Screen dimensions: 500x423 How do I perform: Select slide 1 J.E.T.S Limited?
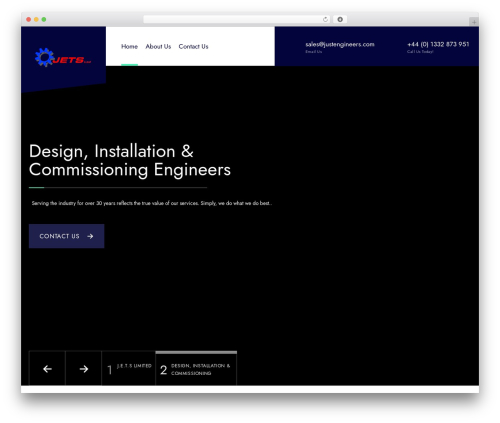(129, 369)
